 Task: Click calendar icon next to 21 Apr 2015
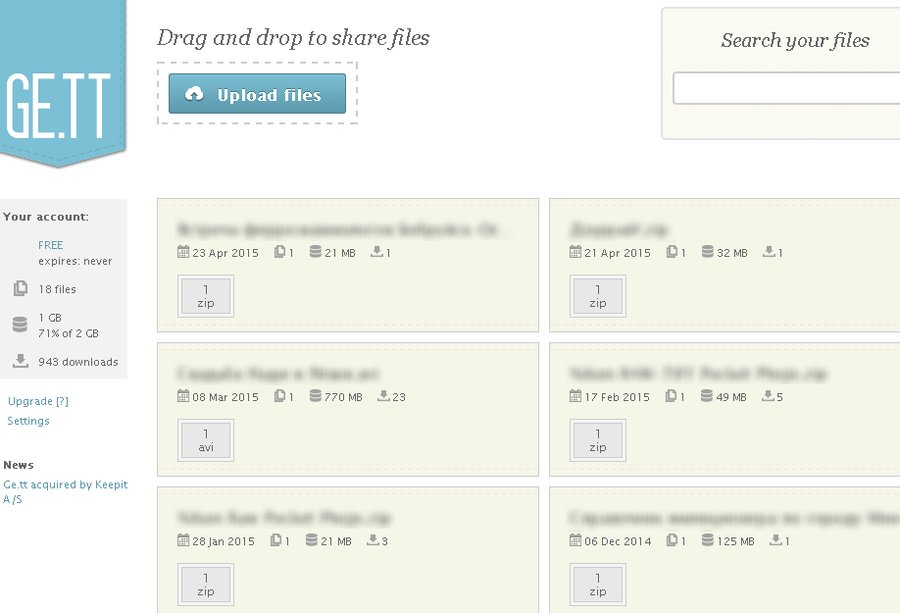click(575, 252)
